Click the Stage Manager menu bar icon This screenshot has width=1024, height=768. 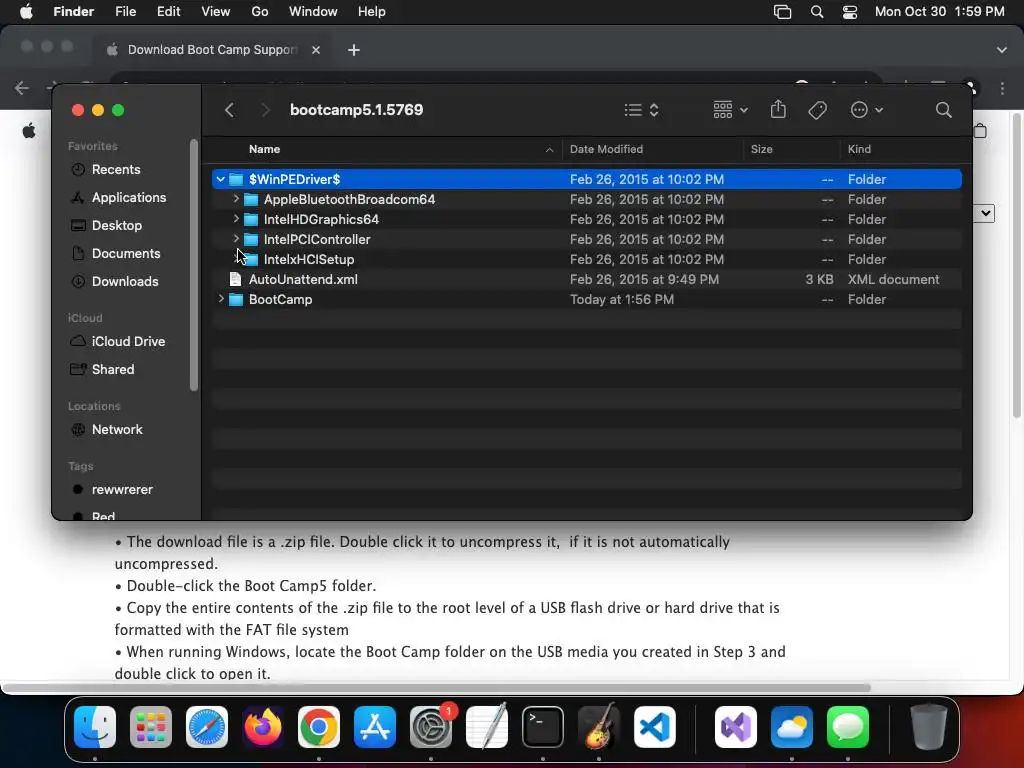[x=782, y=12]
